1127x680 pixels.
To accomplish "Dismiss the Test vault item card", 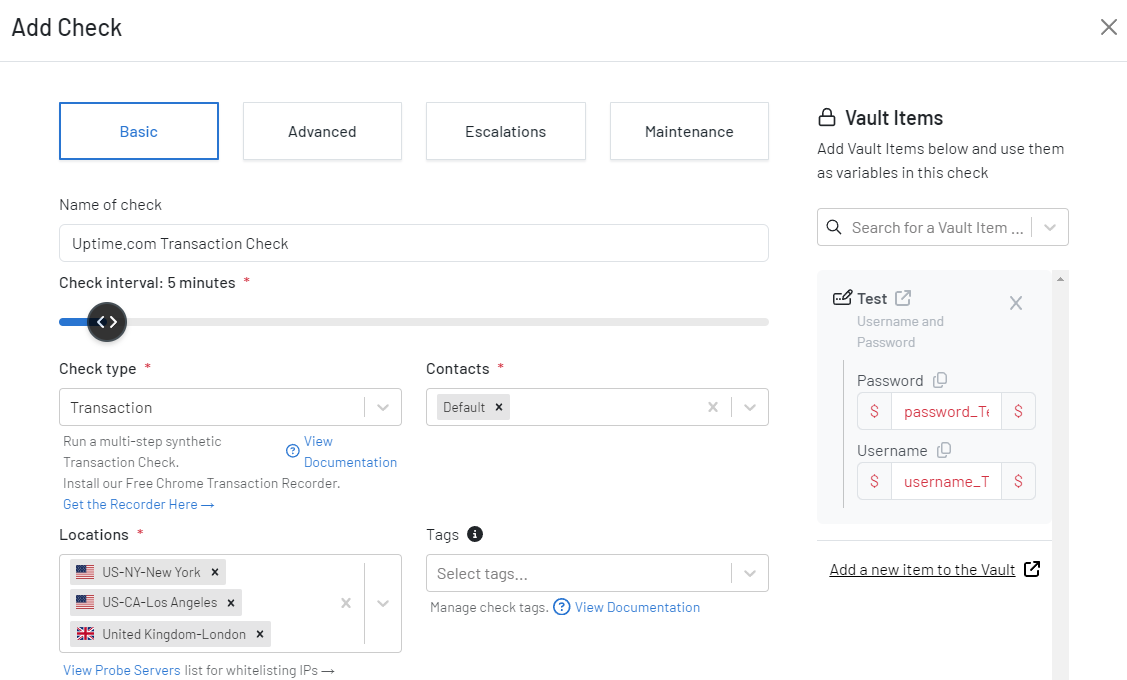I will click(1015, 302).
